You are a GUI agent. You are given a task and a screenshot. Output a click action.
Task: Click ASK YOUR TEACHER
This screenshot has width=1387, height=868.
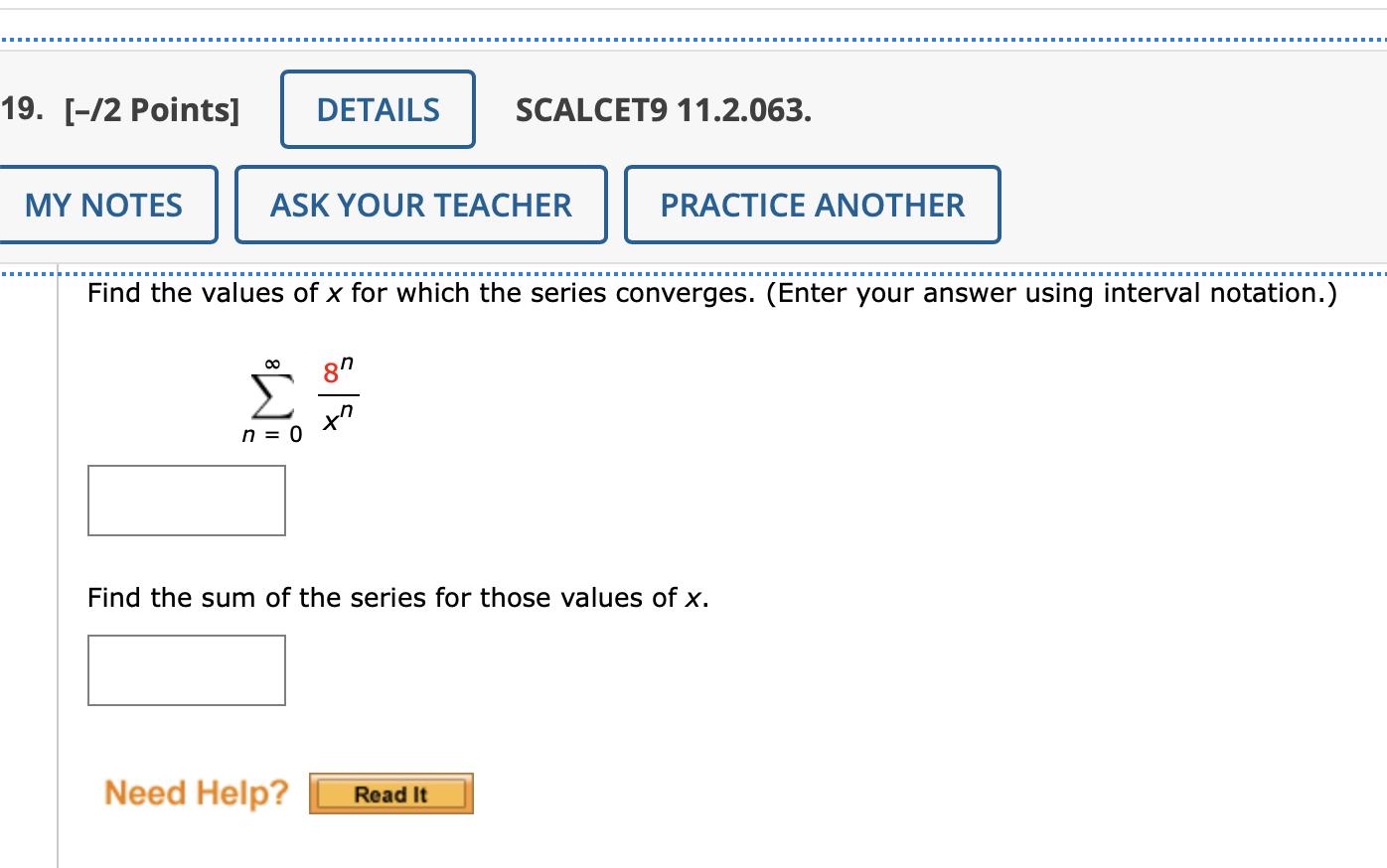click(x=420, y=204)
